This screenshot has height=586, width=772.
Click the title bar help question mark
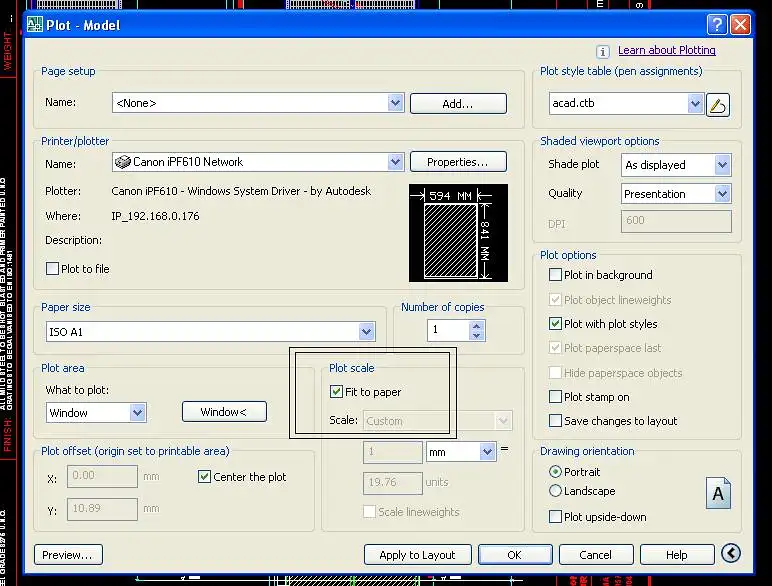point(717,24)
